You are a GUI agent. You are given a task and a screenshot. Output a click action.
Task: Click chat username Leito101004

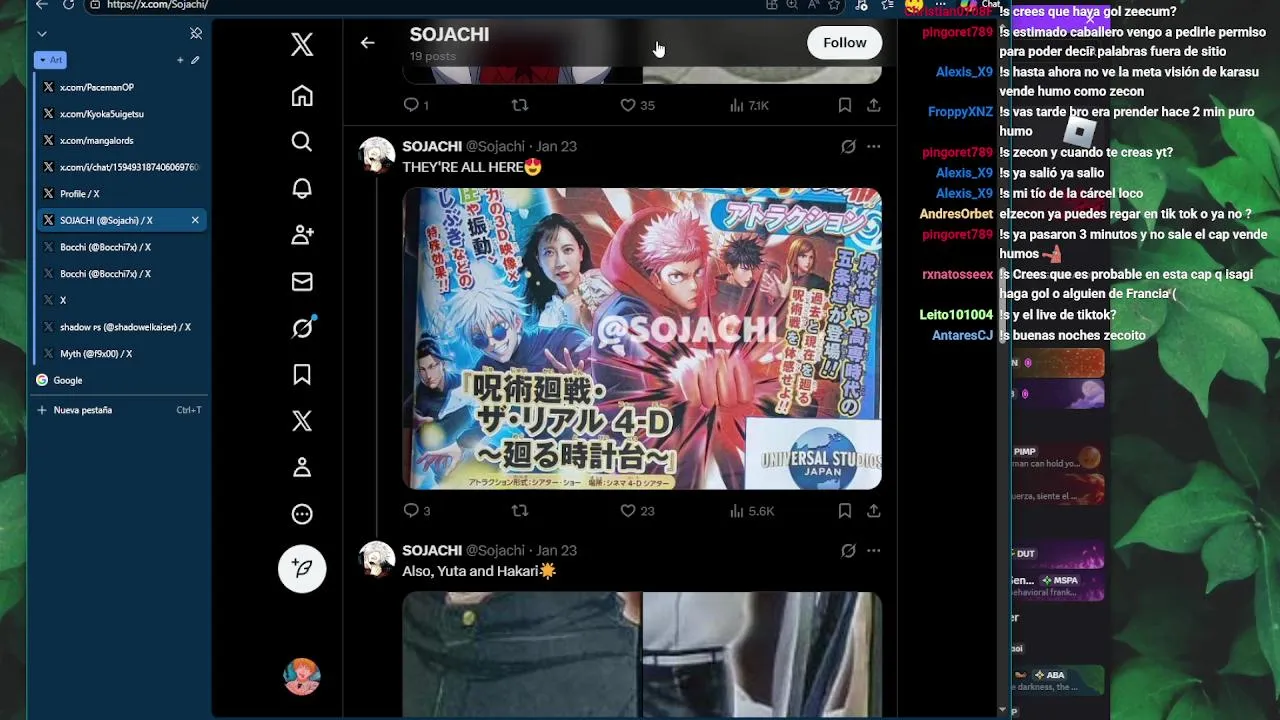click(x=956, y=315)
